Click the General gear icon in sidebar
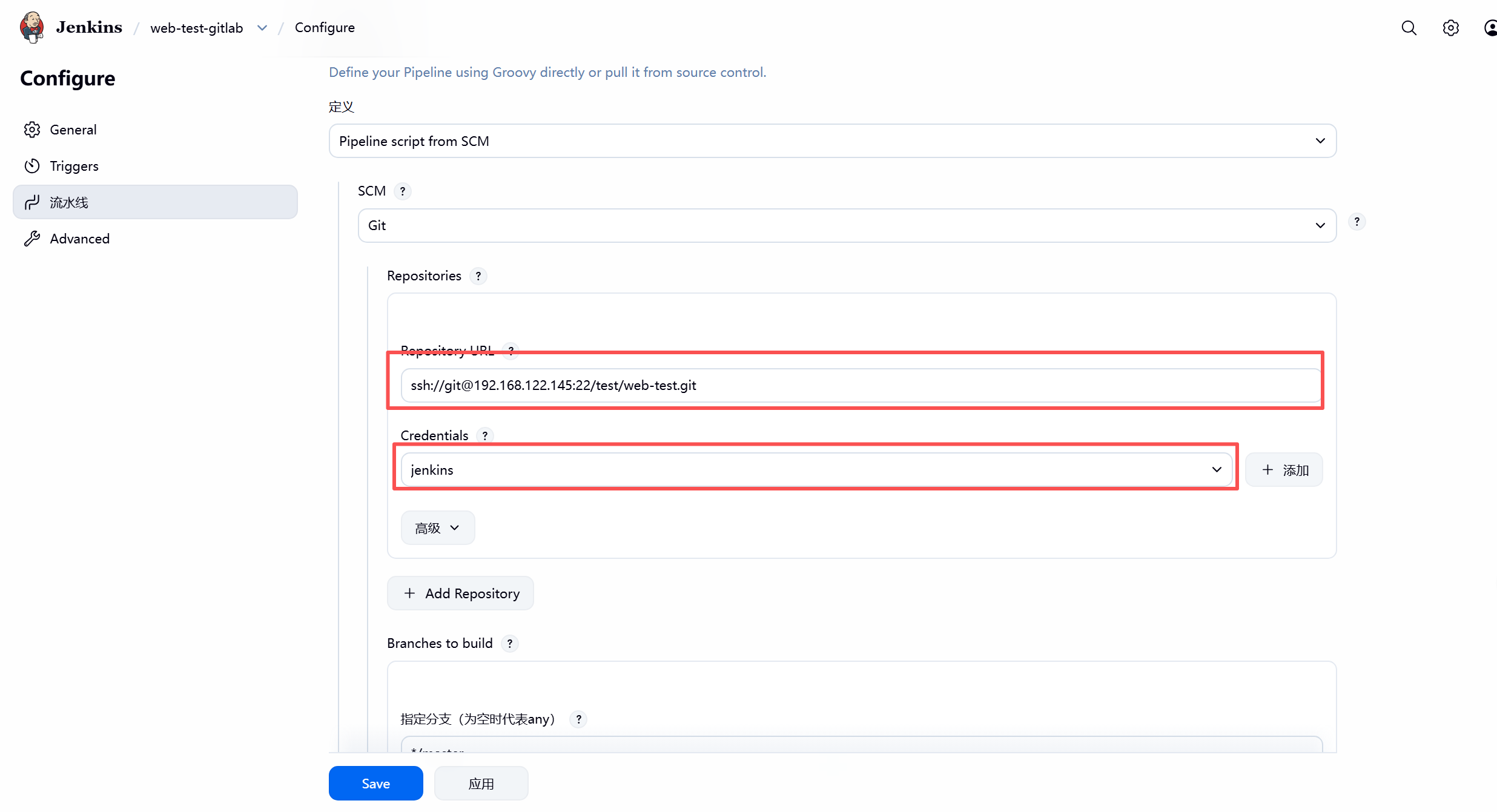The image size is (1497, 812). coord(32,130)
